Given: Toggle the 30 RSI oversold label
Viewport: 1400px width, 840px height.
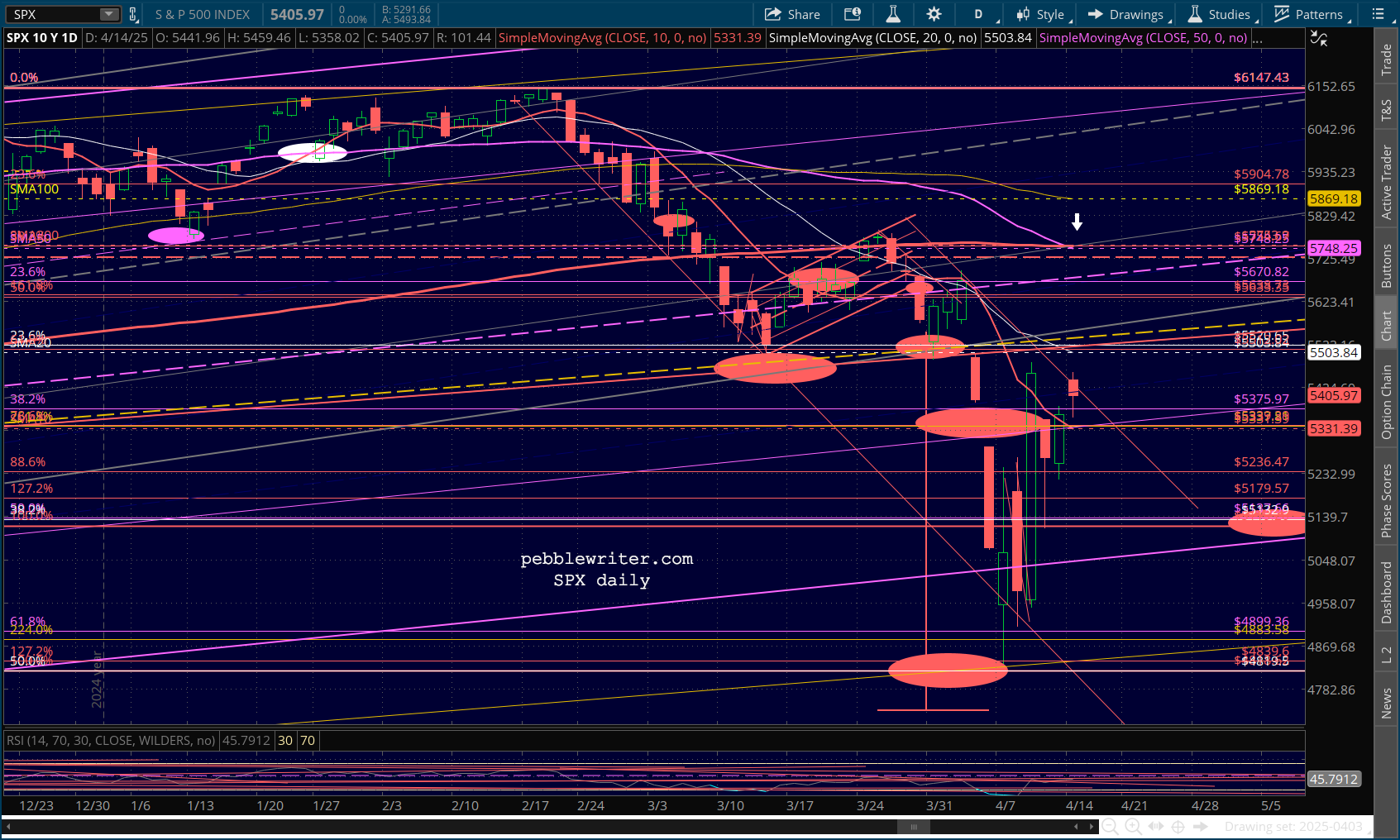Looking at the screenshot, I should point(285,740).
